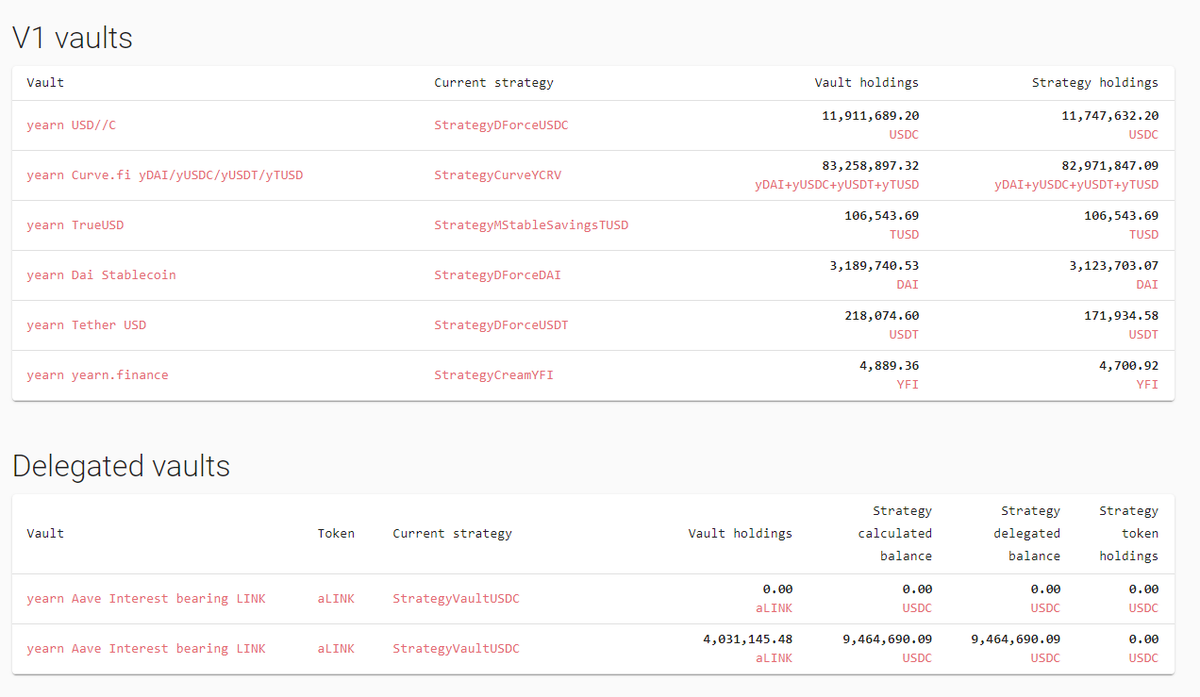Click DAI token under strategy holdings 3,123,703.07
The height and width of the screenshot is (697, 1200).
tap(1147, 284)
